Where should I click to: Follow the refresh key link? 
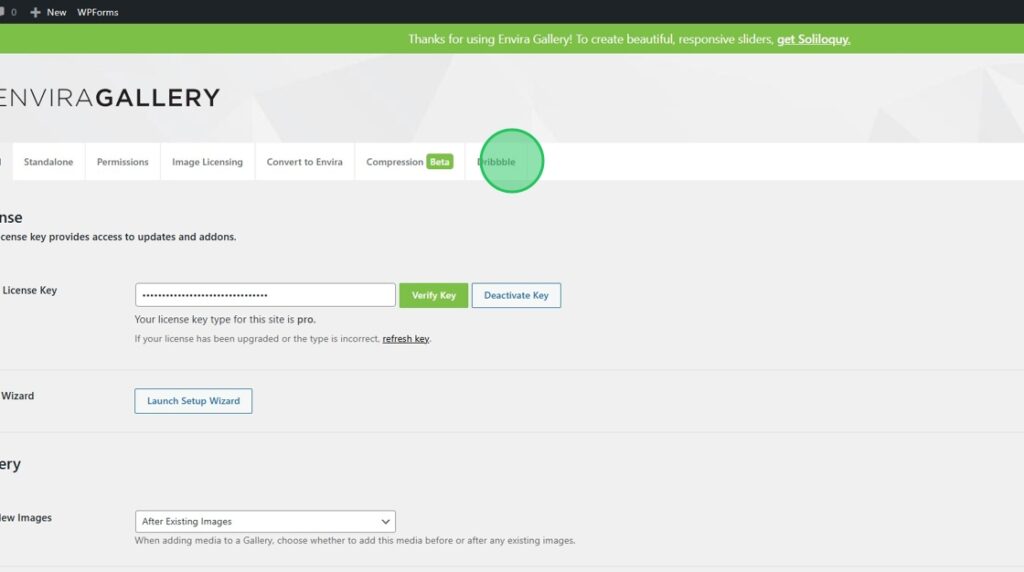coord(405,339)
